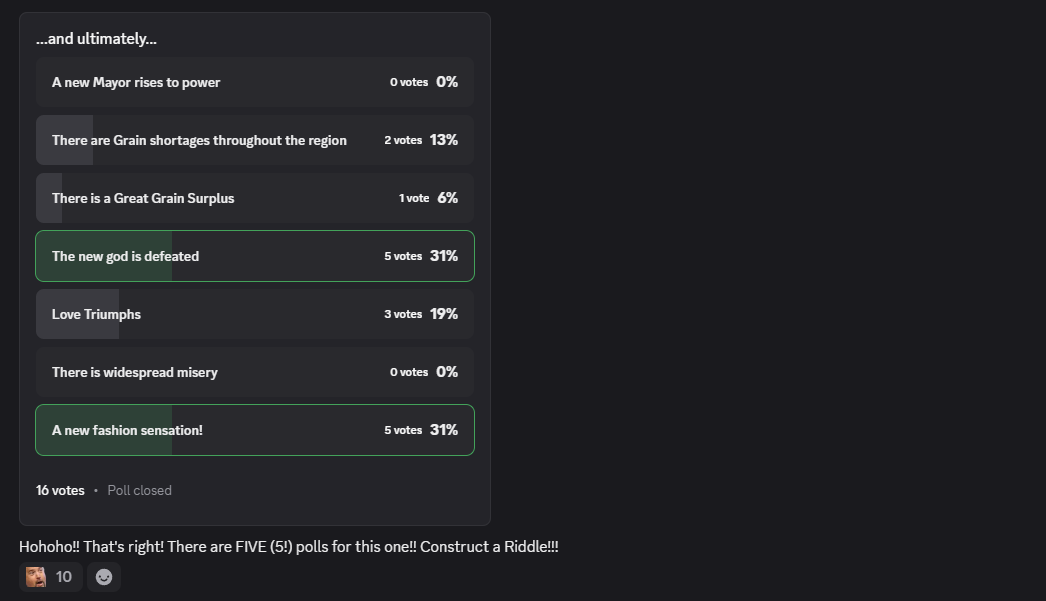Click the 'Poll closed' status text
The height and width of the screenshot is (601, 1046).
[139, 490]
